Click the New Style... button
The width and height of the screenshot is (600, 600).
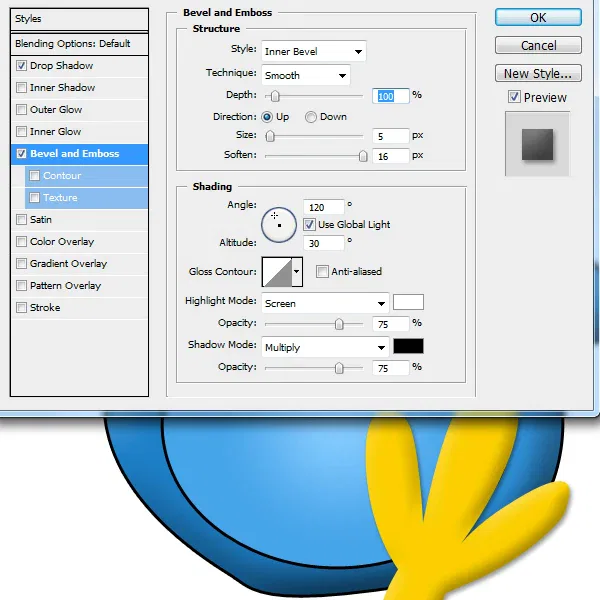[538, 73]
